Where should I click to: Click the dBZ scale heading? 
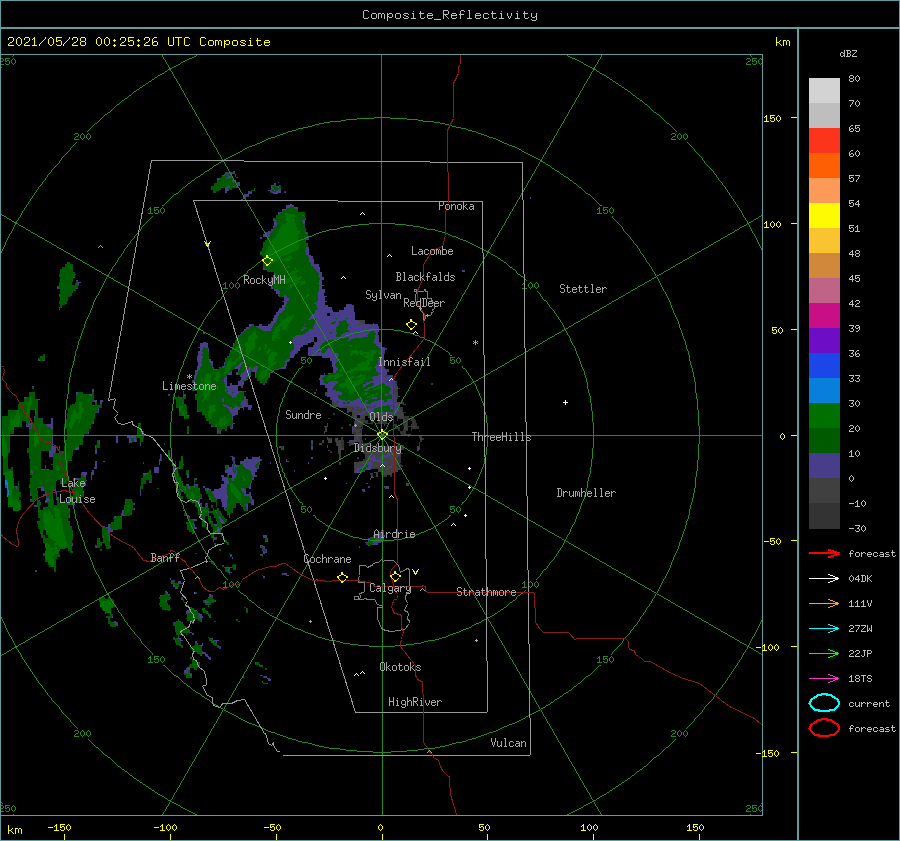(848, 53)
